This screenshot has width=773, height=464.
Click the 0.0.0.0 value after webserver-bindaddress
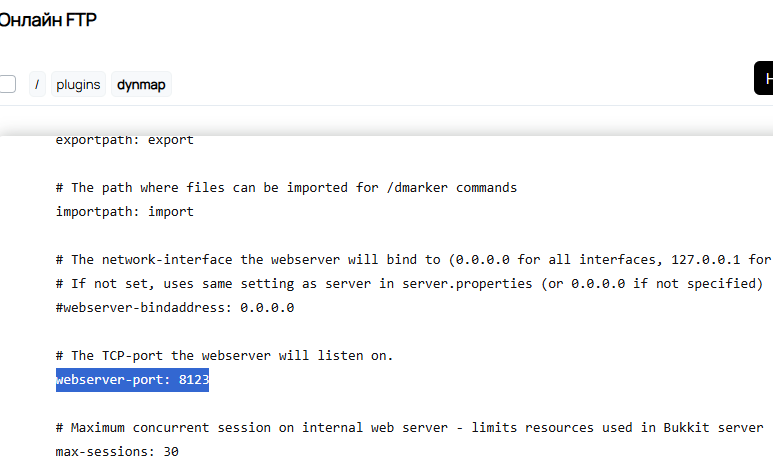coord(267,308)
